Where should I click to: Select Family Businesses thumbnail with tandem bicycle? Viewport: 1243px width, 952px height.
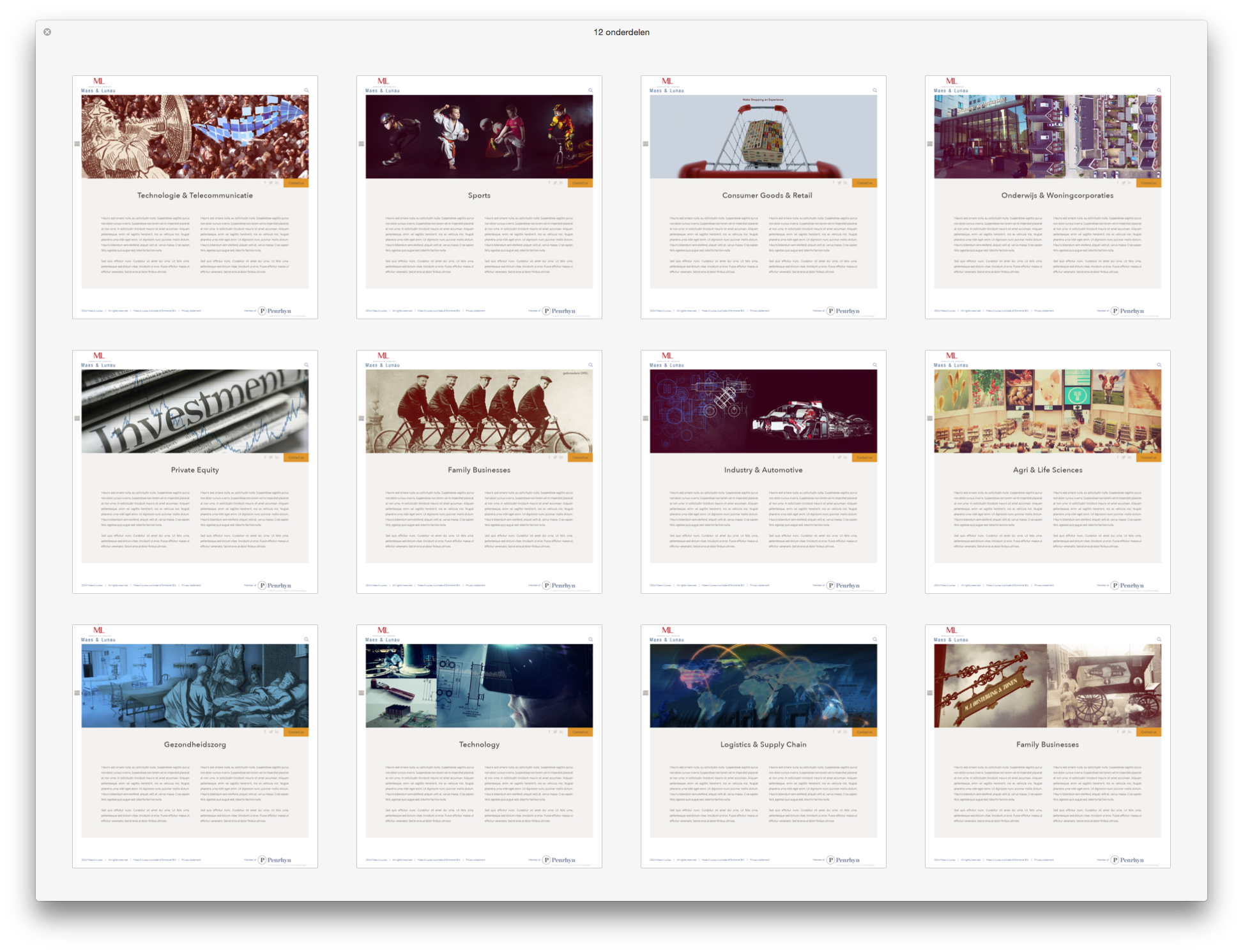[479, 472]
